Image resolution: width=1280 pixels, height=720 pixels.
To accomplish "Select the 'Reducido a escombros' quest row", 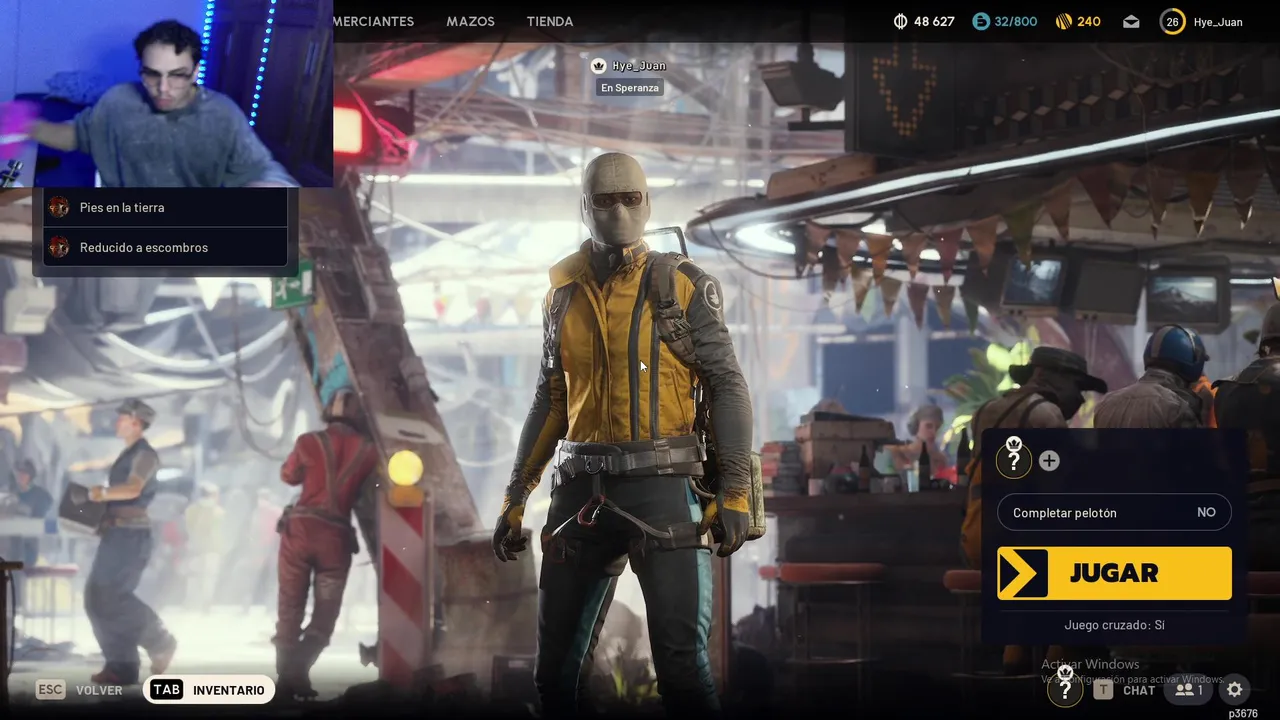I will click(165, 247).
